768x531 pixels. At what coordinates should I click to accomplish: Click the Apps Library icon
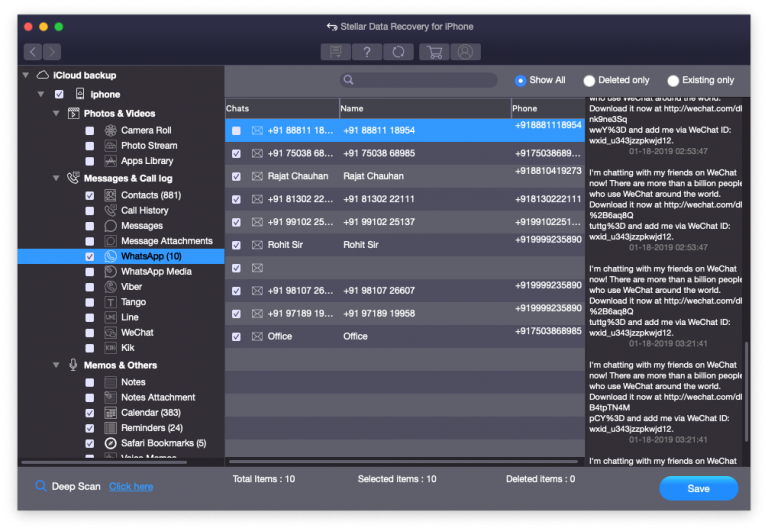tap(111, 161)
